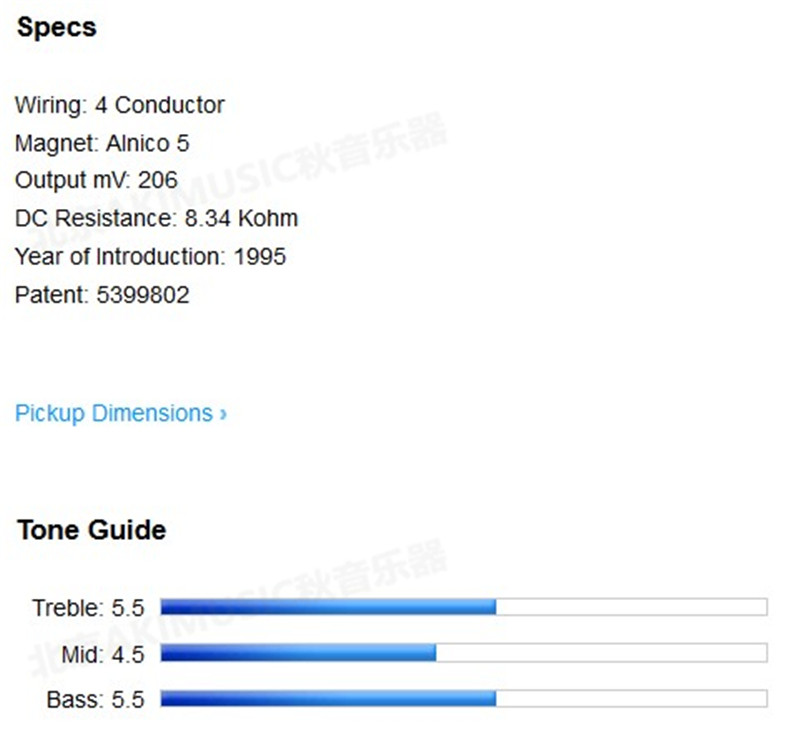Image resolution: width=790 pixels, height=733 pixels.
Task: Click the Output mV: 206 text
Action: tap(96, 181)
